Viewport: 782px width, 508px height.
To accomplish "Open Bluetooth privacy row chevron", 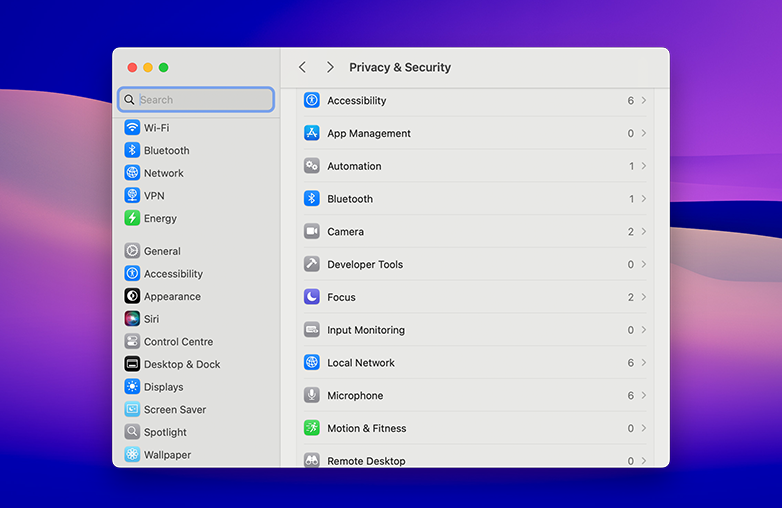I will tap(644, 198).
